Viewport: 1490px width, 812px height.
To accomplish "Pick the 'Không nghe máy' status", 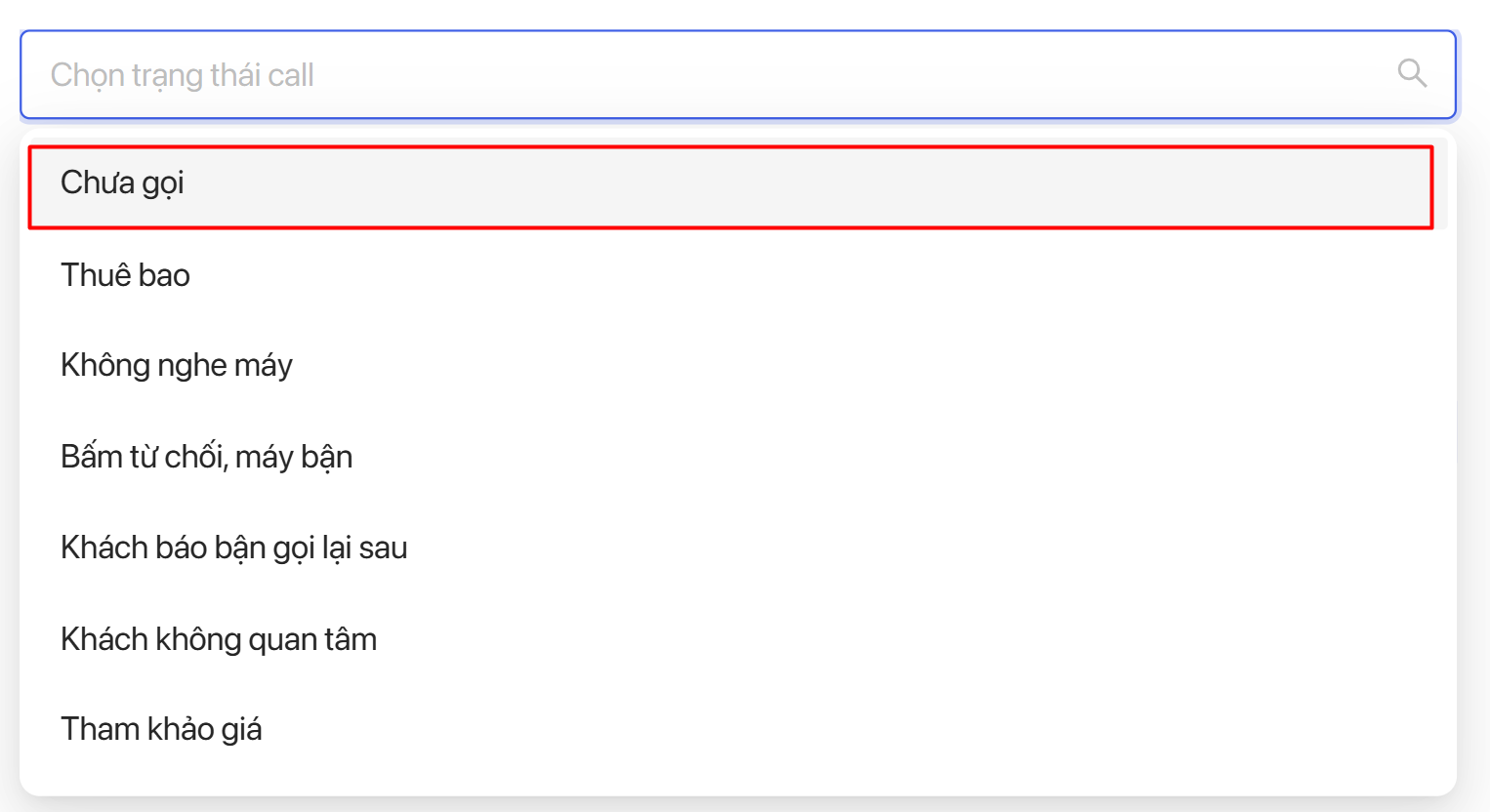I will [738, 366].
